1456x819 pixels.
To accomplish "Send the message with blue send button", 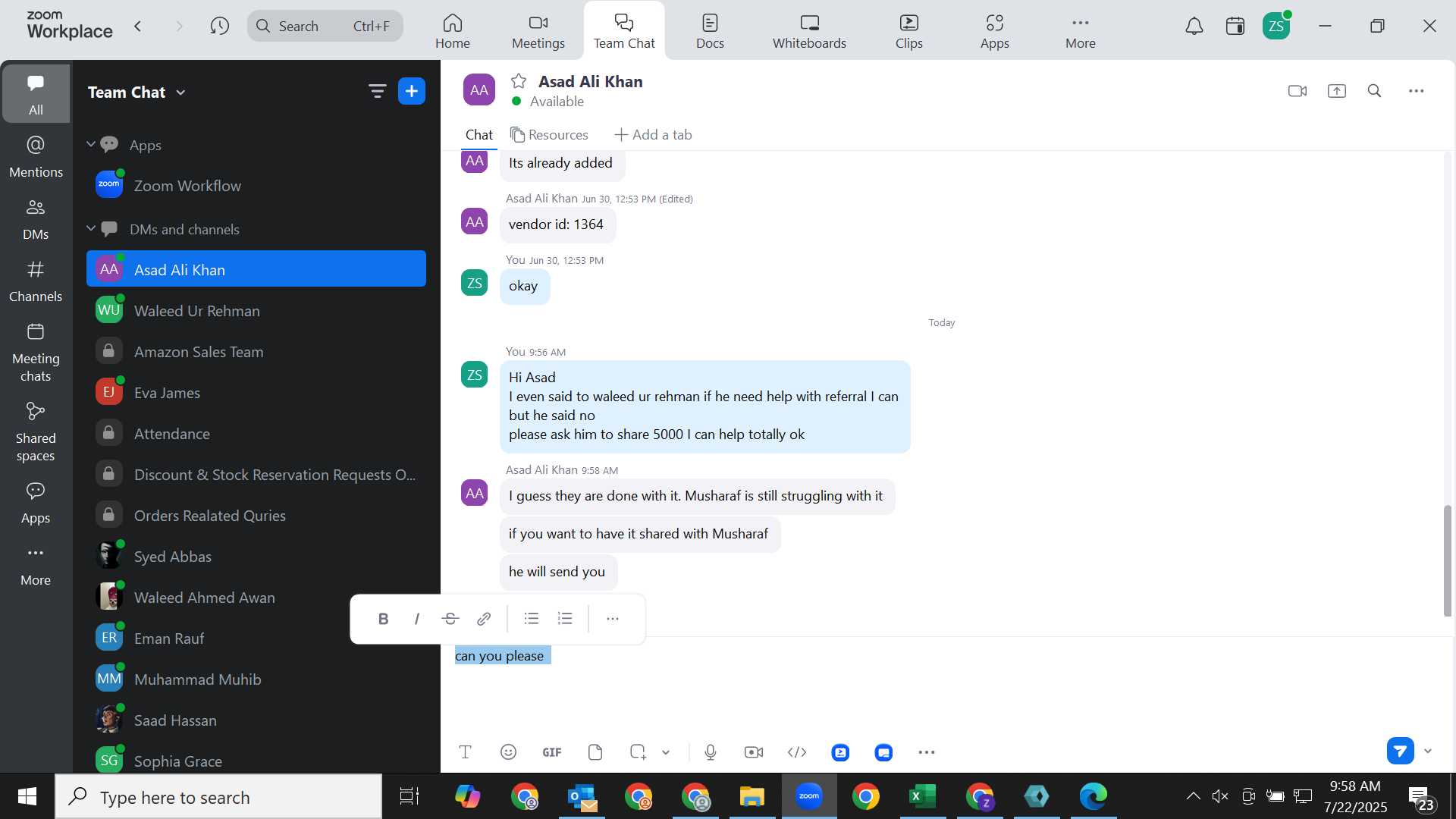I will pos(1400,751).
